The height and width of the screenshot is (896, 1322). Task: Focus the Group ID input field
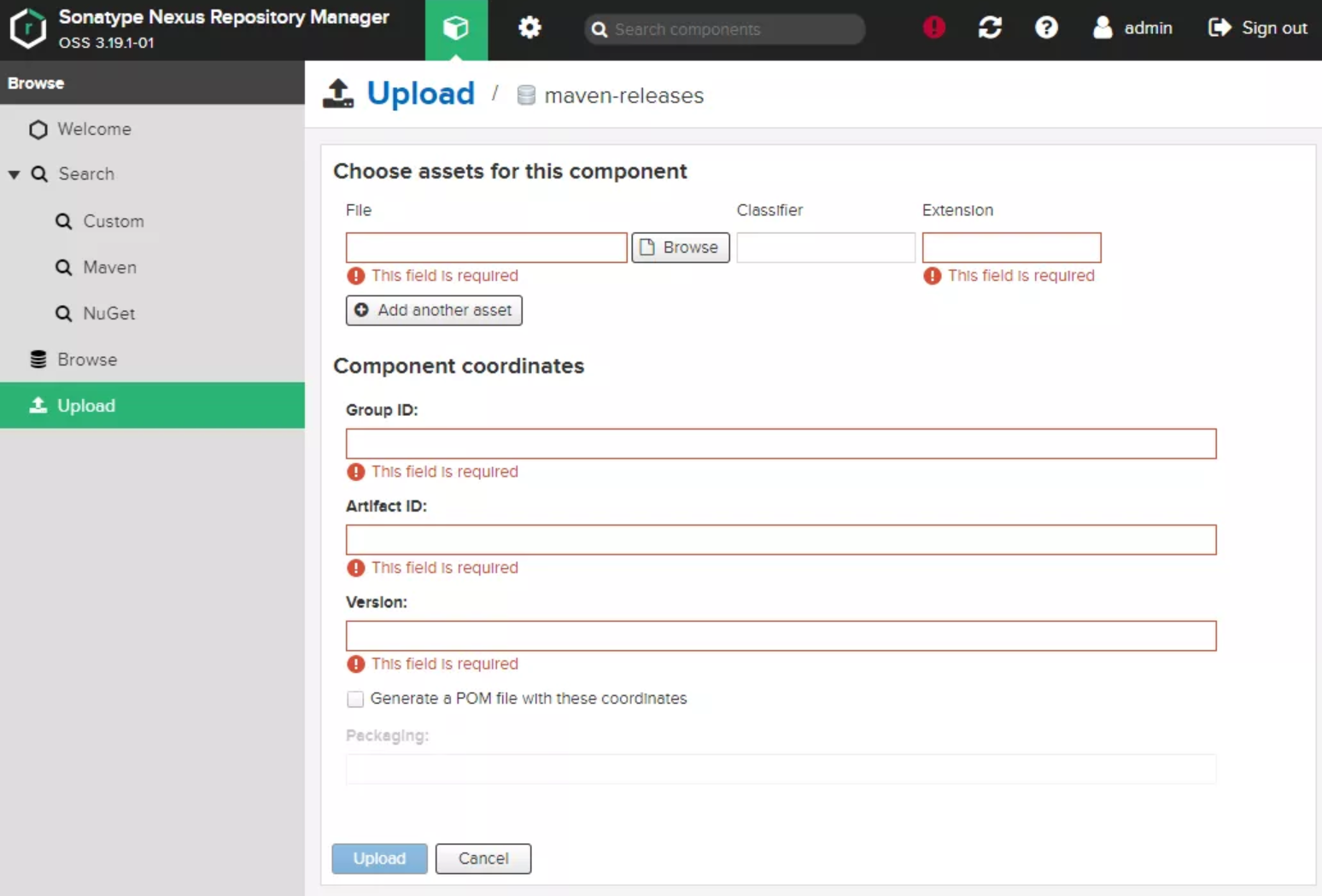(781, 444)
